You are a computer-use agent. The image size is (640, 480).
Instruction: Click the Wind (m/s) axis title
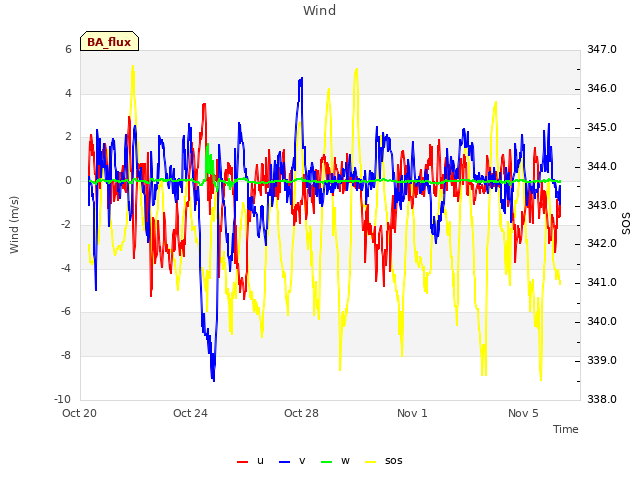point(14,225)
